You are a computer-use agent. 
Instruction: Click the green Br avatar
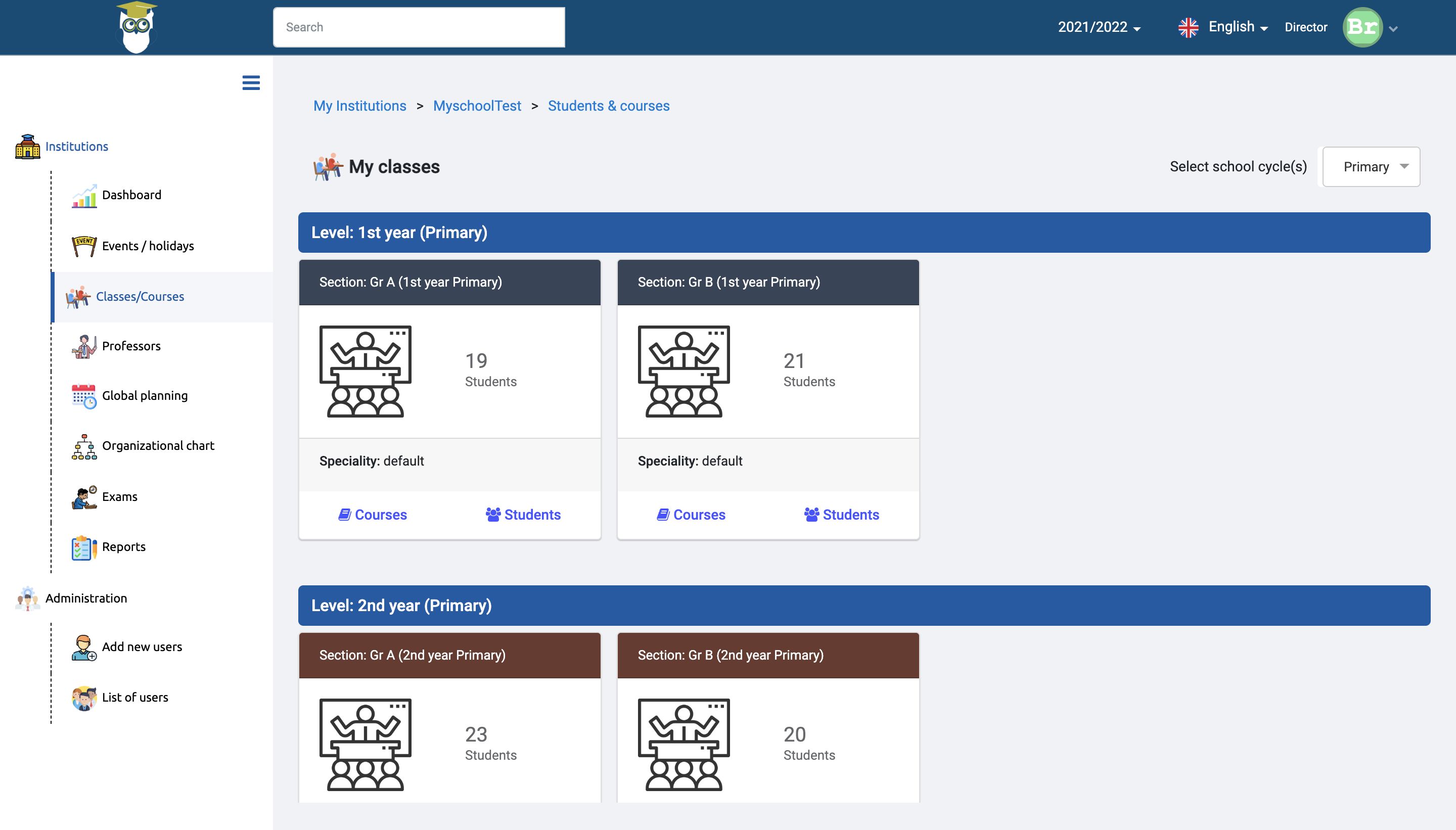tap(1362, 27)
